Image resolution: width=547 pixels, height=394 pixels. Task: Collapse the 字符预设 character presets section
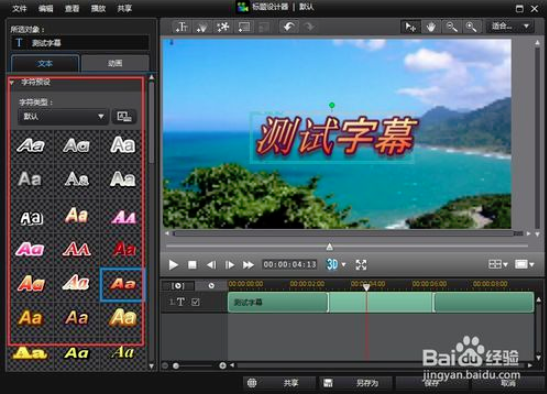12,83
